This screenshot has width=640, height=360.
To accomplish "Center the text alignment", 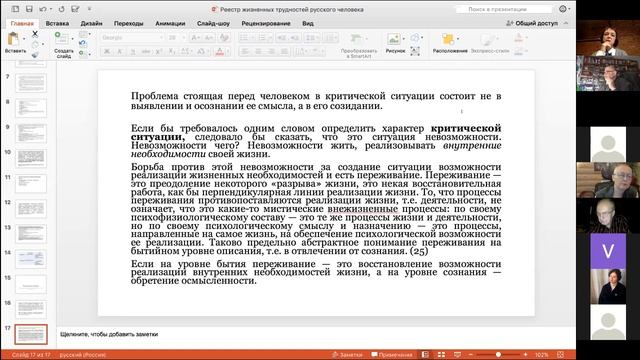I will [x=258, y=51].
